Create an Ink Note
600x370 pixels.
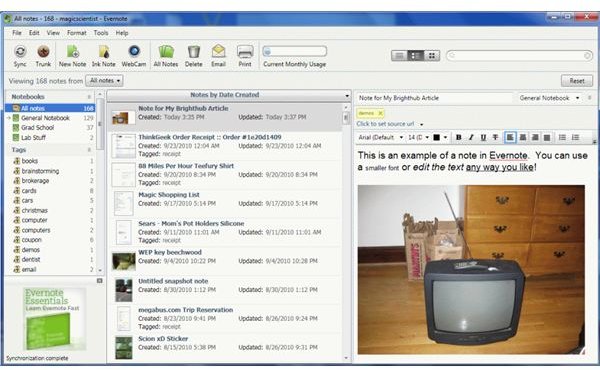point(104,56)
